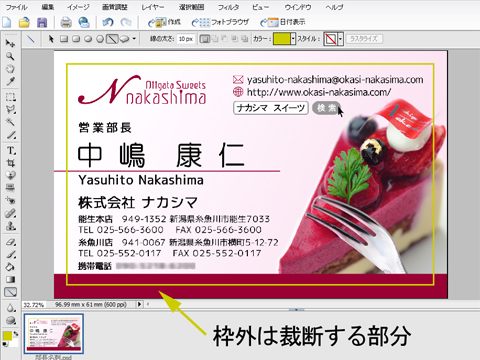The image size is (480, 360).
Task: Select the Crop tool
Action: coord(10,163)
